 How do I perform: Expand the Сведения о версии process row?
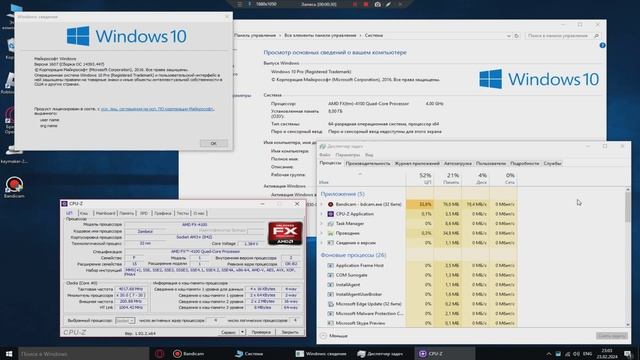322,243
